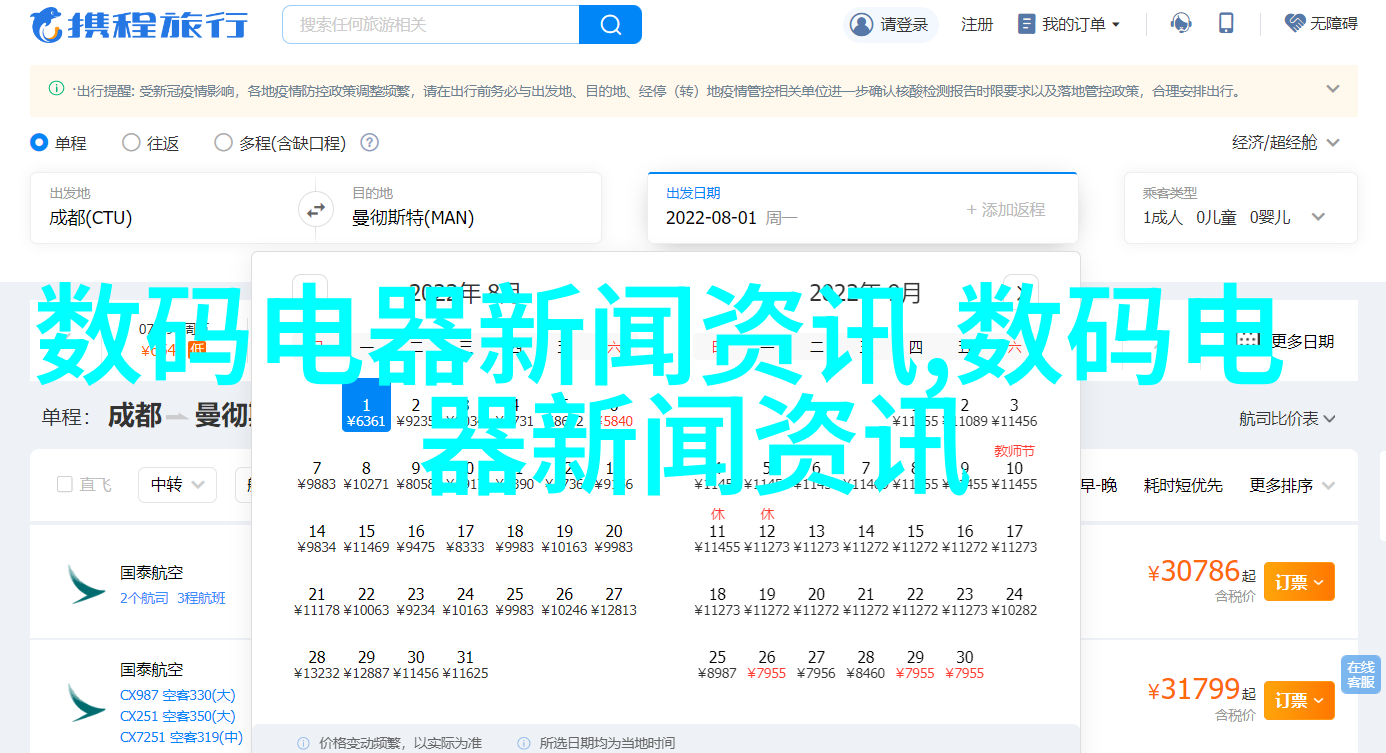The height and width of the screenshot is (753, 1386).
Task: Click the blue magnifier search button
Action: [x=610, y=24]
